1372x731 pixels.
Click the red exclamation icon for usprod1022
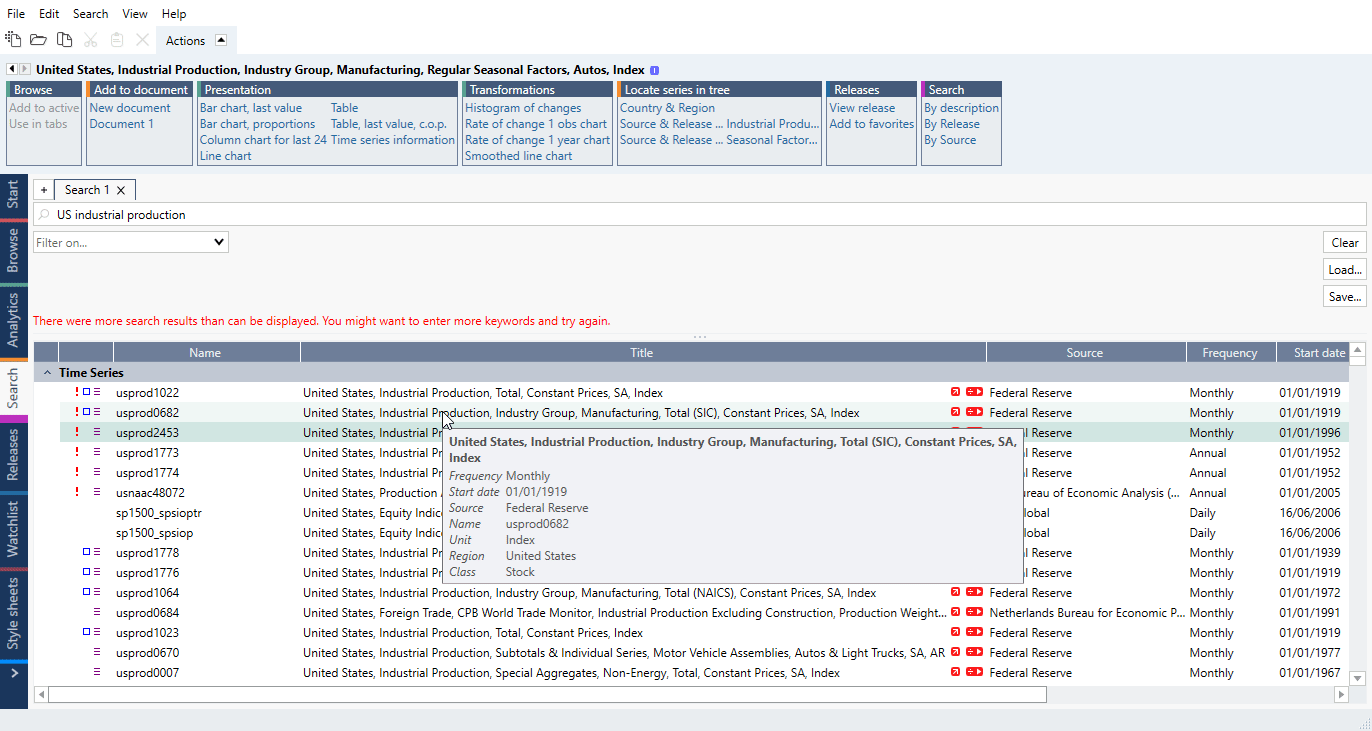click(x=77, y=392)
